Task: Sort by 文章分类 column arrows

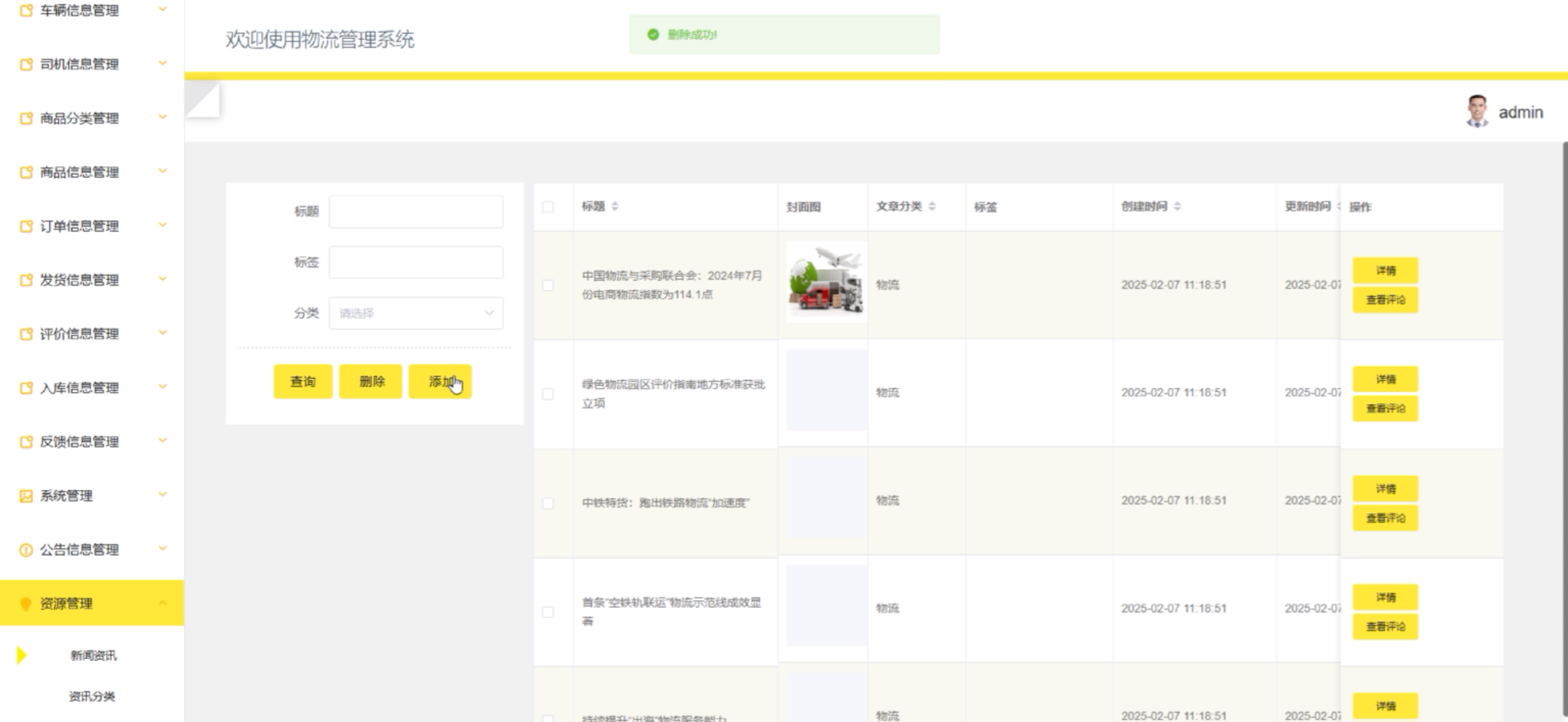Action: [x=932, y=206]
